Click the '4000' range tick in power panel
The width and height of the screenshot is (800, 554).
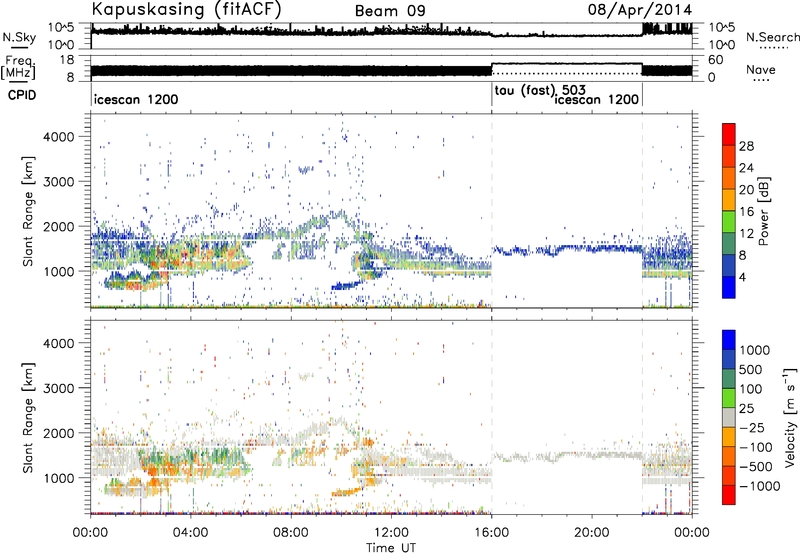click(58, 137)
